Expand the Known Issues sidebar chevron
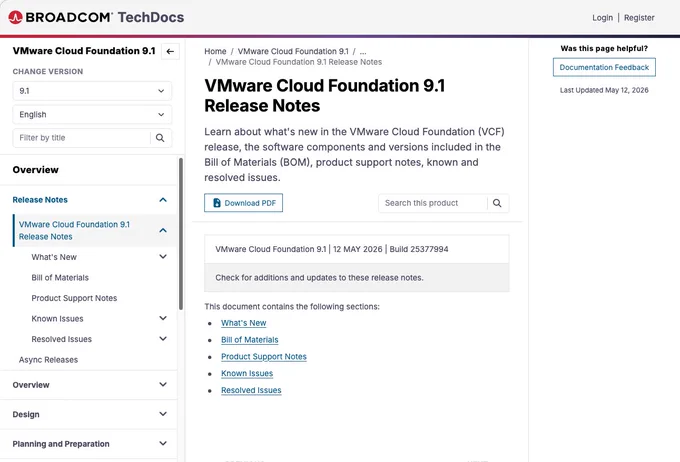This screenshot has width=680, height=462. (x=163, y=318)
